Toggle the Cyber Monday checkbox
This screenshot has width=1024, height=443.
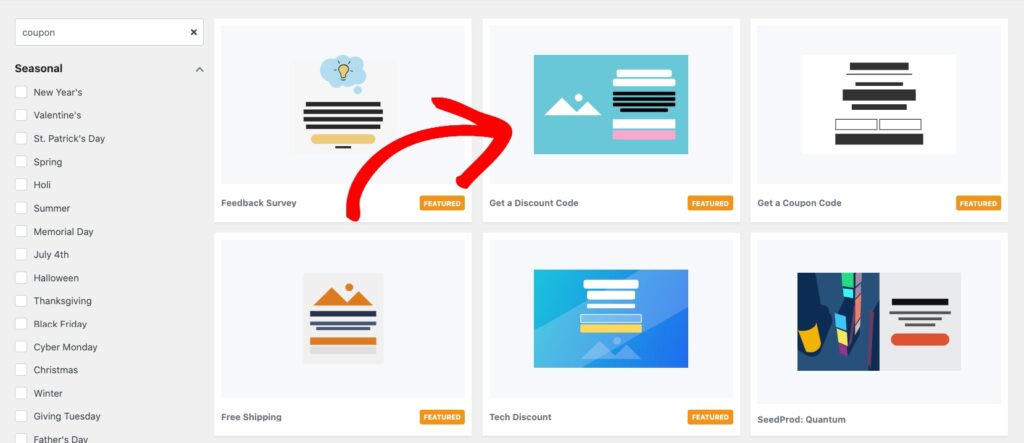21,347
